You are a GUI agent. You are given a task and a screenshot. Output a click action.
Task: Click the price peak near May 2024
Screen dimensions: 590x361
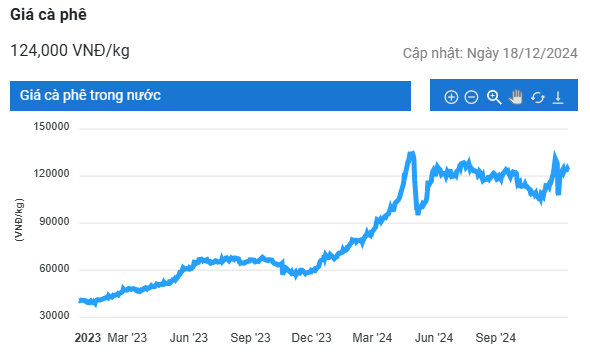point(412,154)
